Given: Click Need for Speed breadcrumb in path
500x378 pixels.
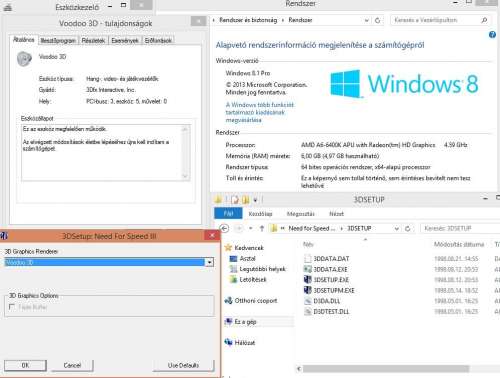Looking at the screenshot, I should point(312,228).
